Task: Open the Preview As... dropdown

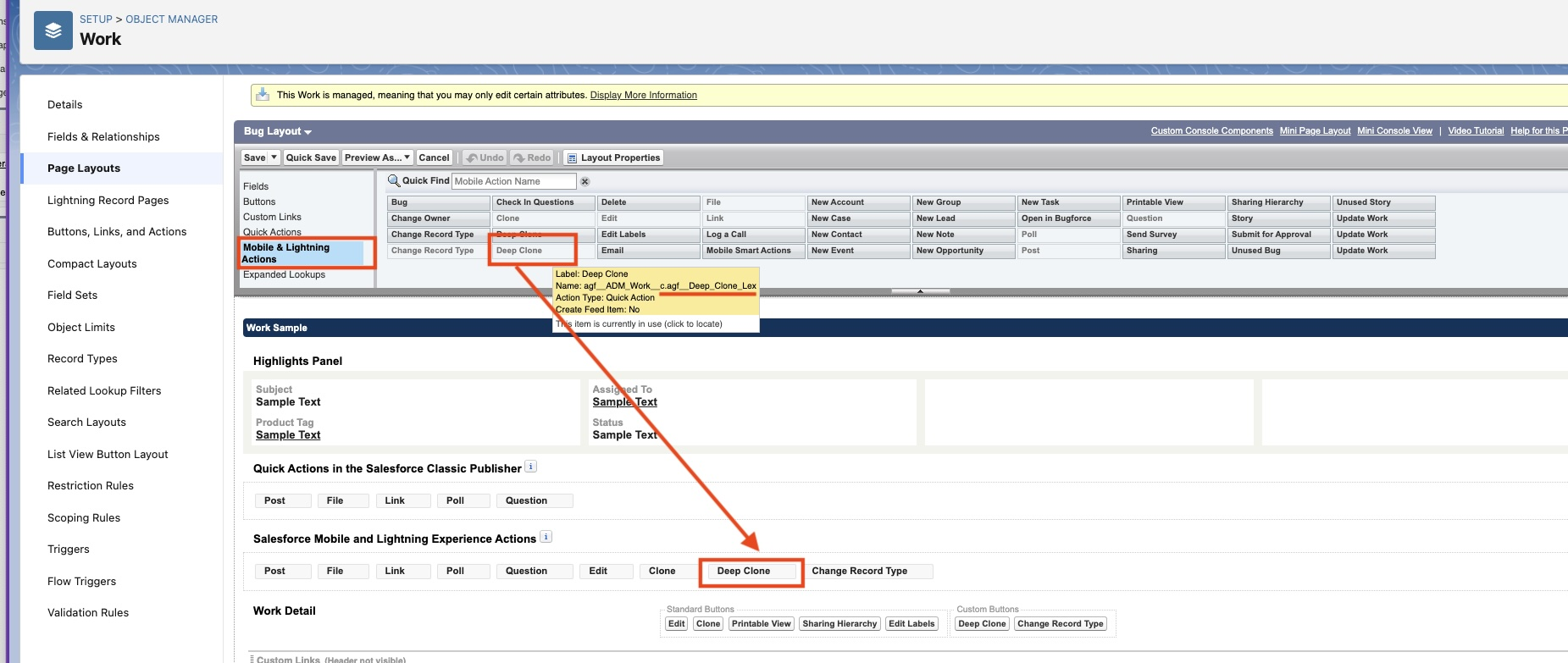Action: coord(378,157)
